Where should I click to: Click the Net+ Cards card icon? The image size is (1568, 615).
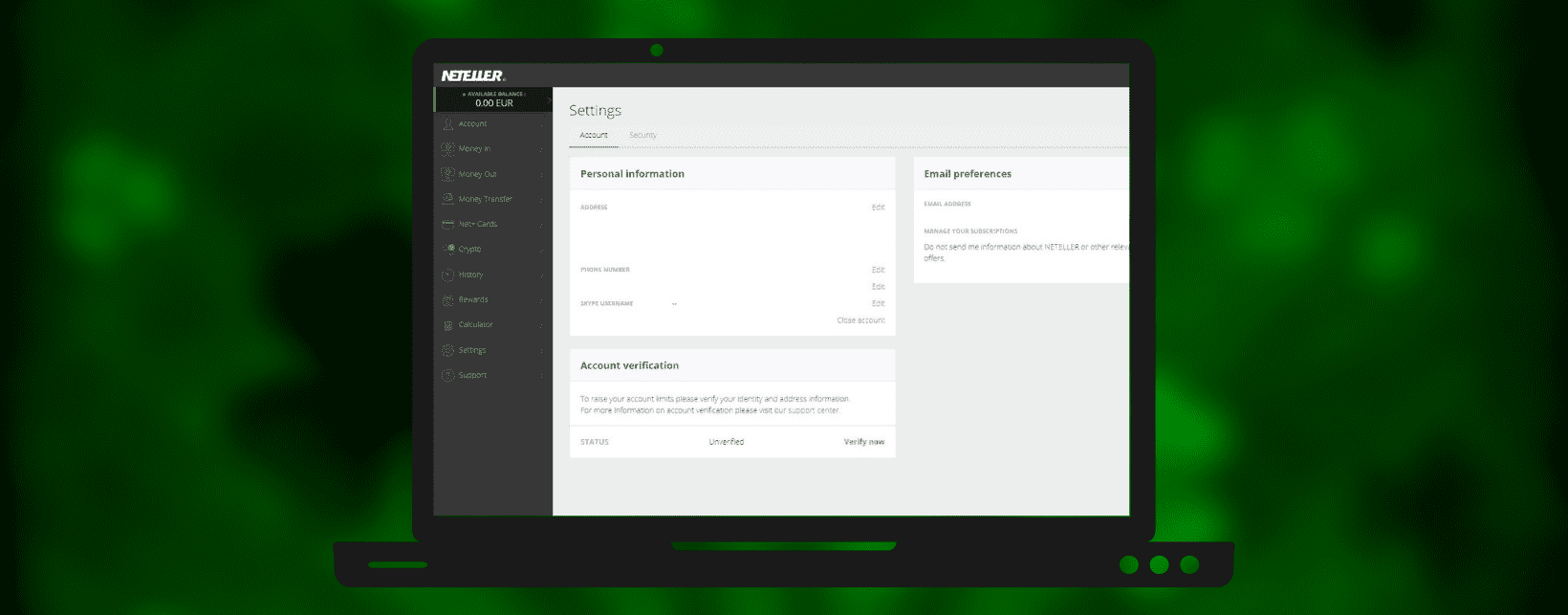tap(447, 224)
